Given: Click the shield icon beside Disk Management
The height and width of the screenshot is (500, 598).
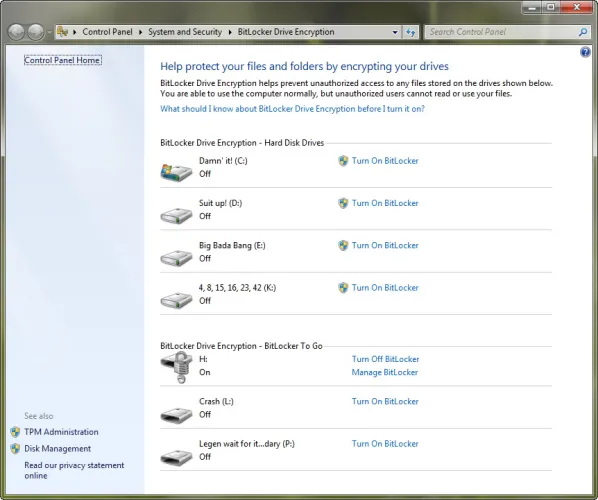Looking at the screenshot, I should [x=15, y=449].
